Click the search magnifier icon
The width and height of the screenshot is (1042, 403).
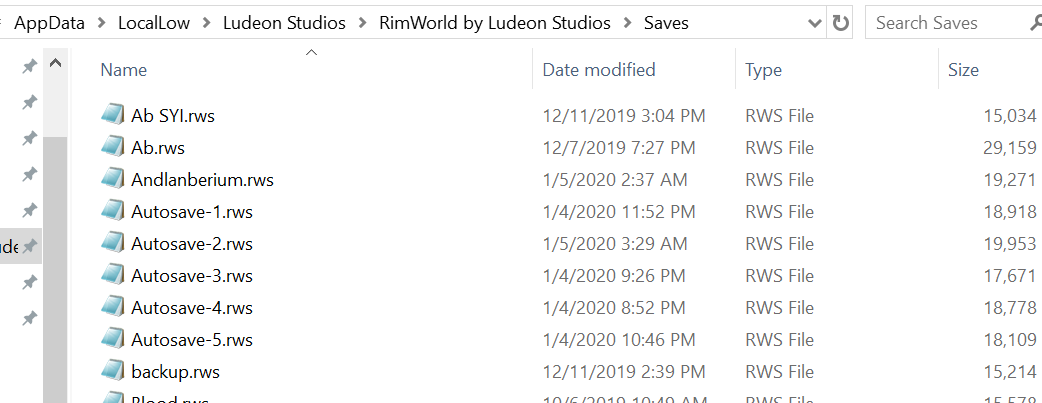[1035, 23]
